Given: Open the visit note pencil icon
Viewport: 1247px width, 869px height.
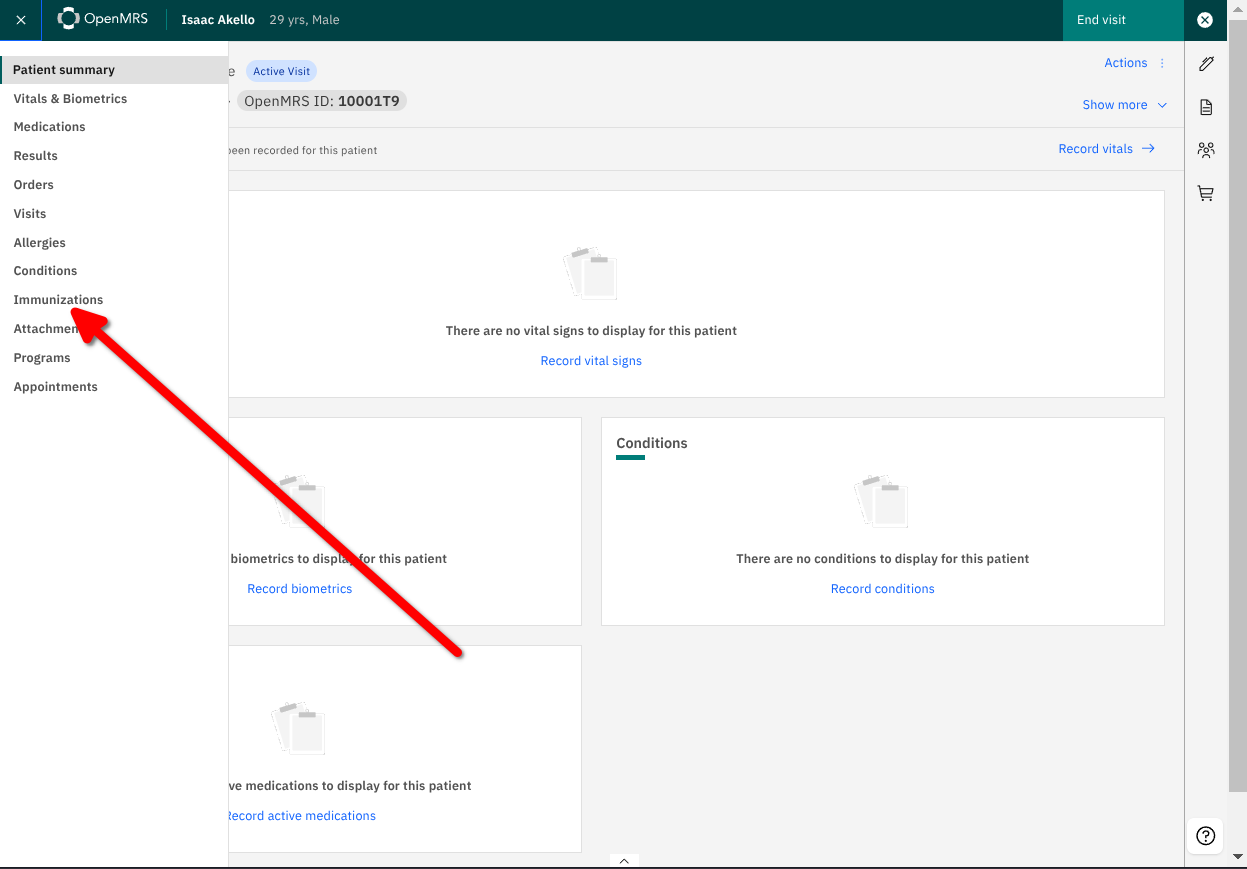Looking at the screenshot, I should (x=1205, y=64).
